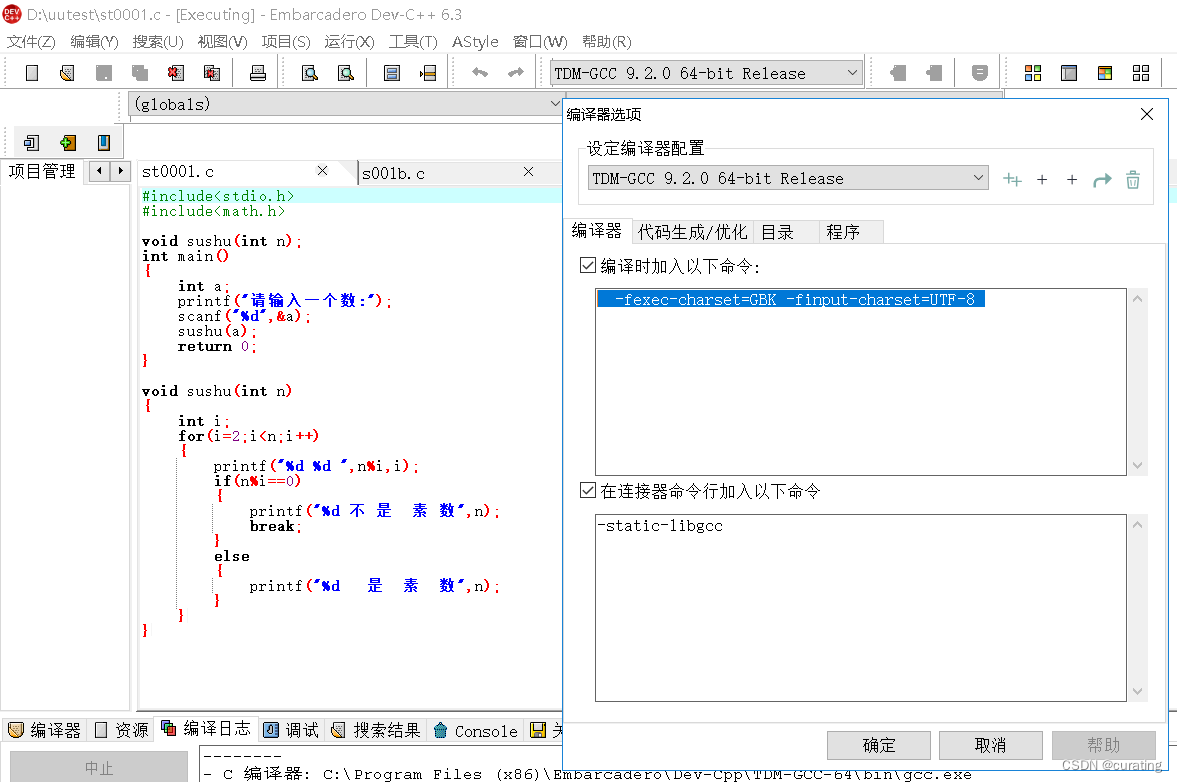Open the 调试 bottom tab
The image size is (1177, 782).
292,730
